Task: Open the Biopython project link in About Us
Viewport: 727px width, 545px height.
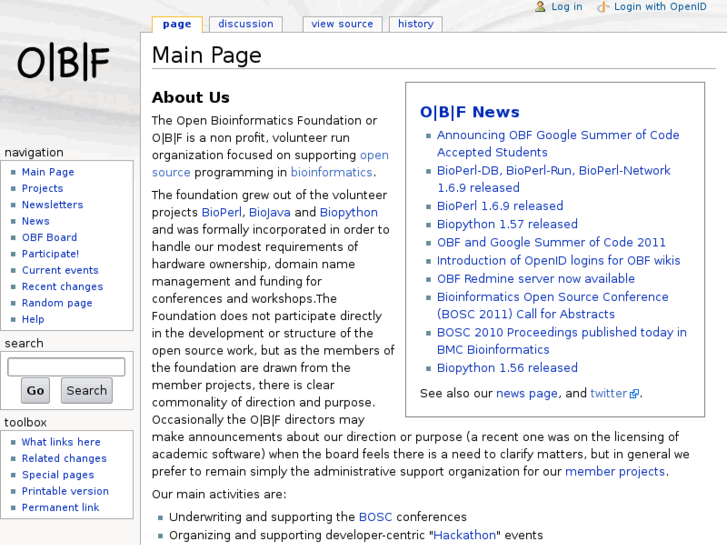Action: (x=349, y=212)
